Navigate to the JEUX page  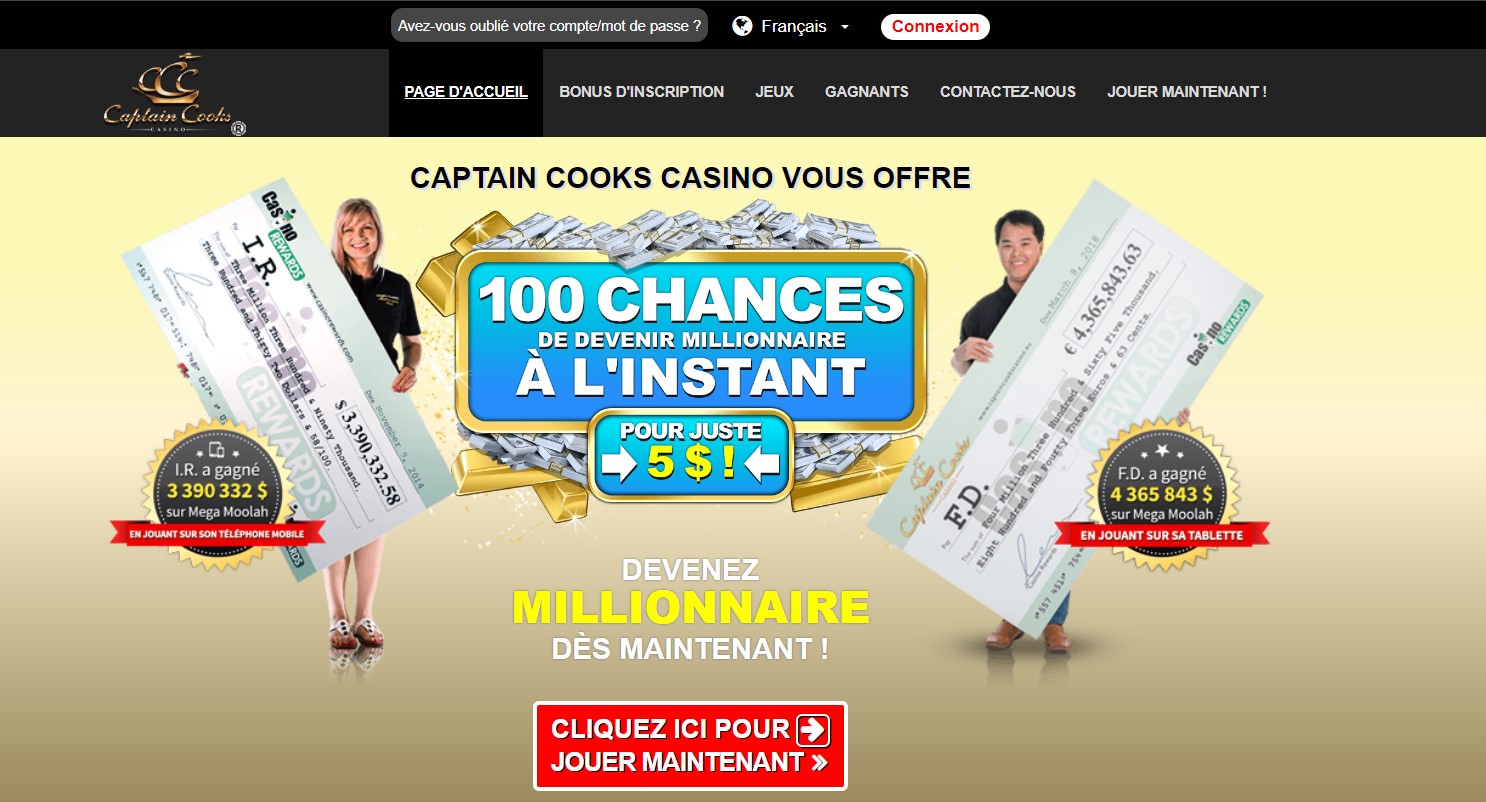[774, 92]
